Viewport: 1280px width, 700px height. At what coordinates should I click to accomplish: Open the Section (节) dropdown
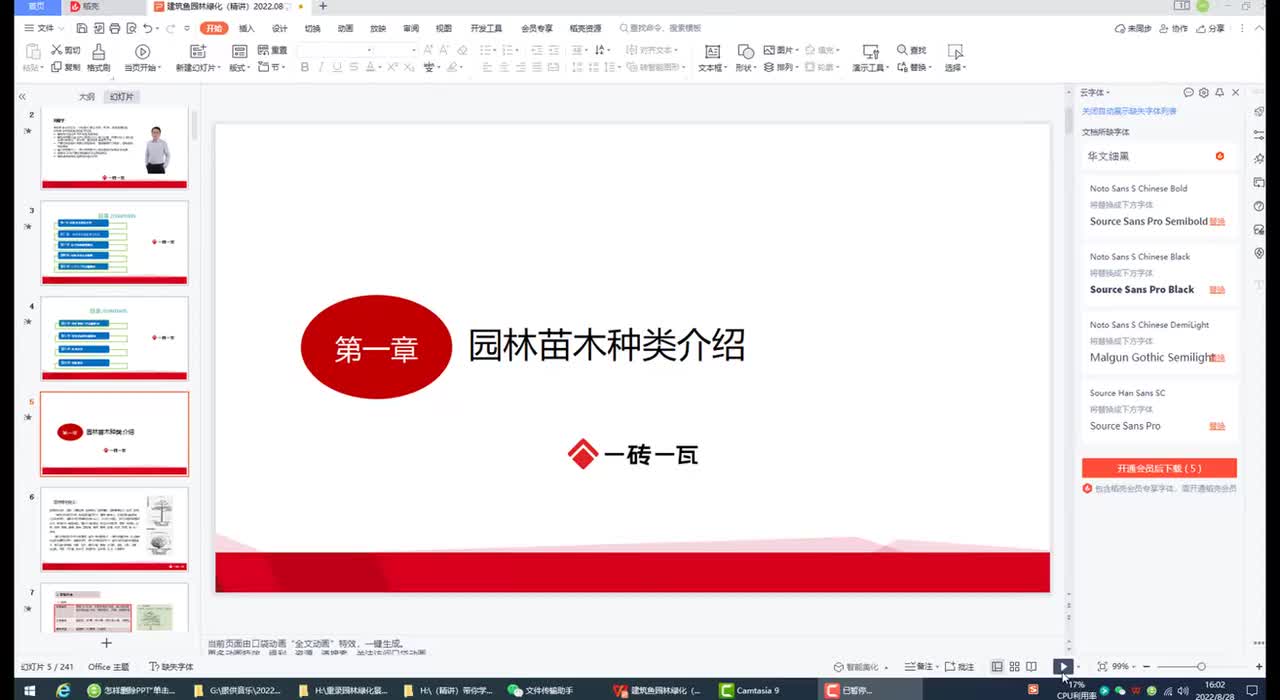(272, 67)
